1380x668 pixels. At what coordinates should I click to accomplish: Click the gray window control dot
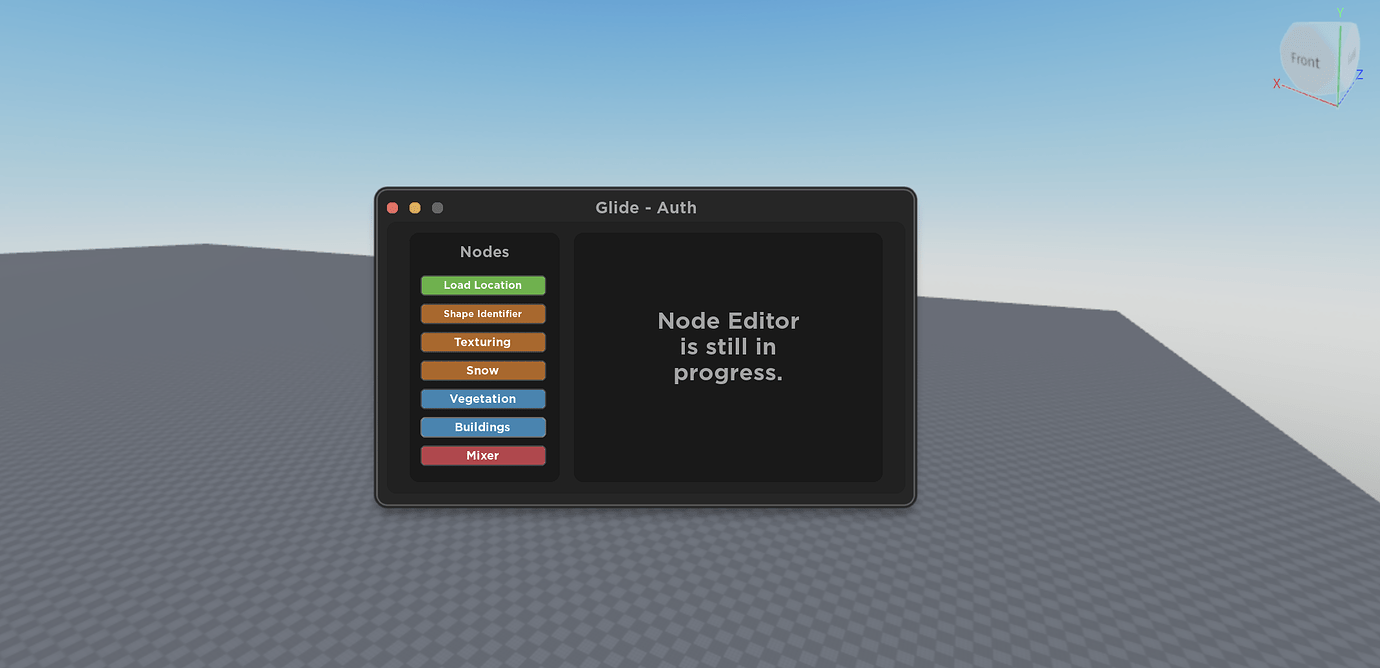(436, 207)
